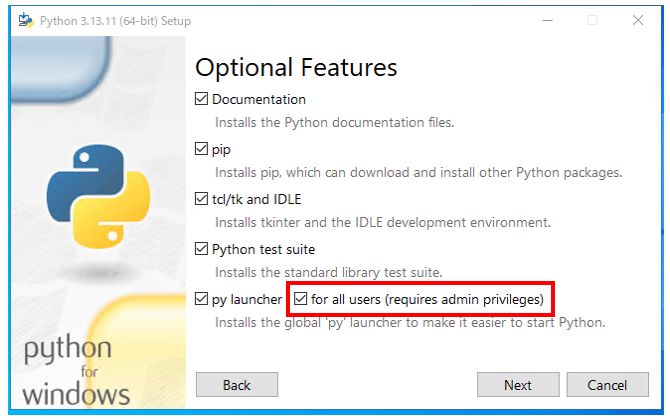
Task: Click the Python icon in the title bar
Action: coord(23,21)
